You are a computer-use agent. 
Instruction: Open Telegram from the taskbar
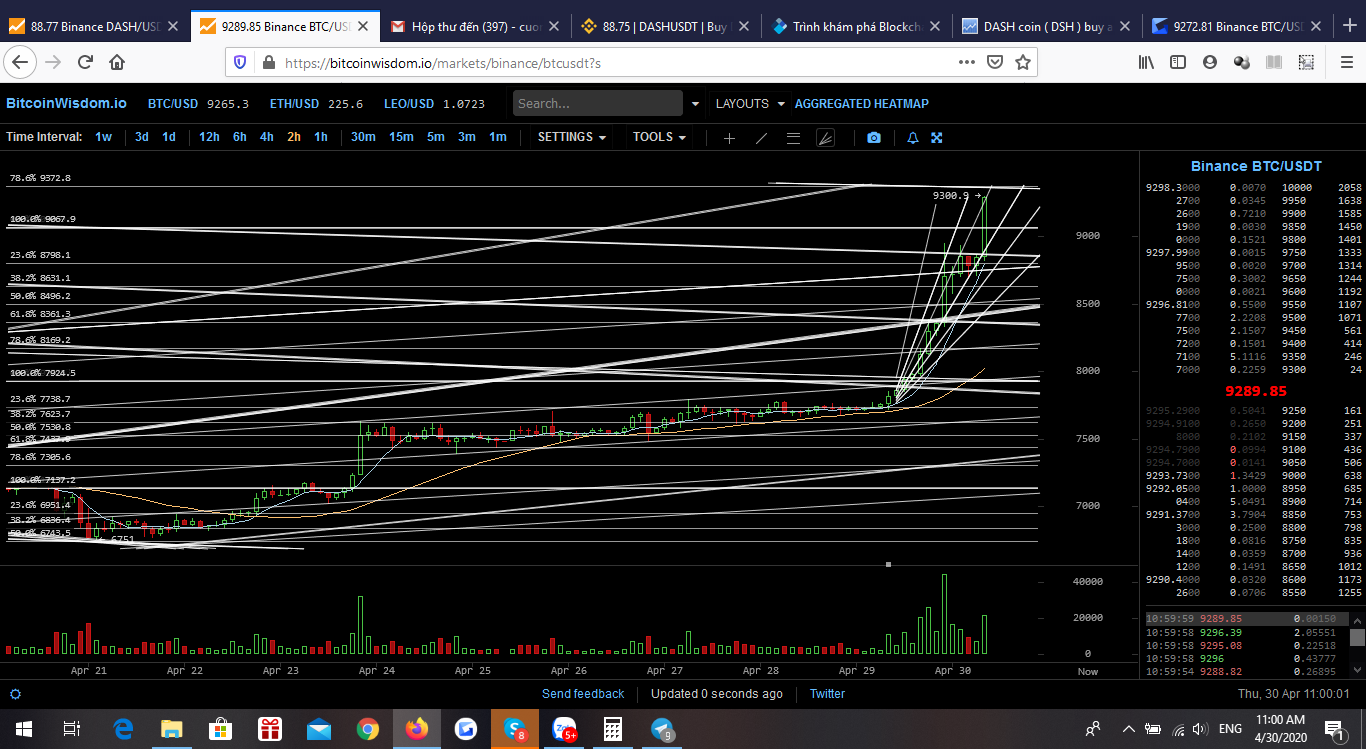coord(662,729)
